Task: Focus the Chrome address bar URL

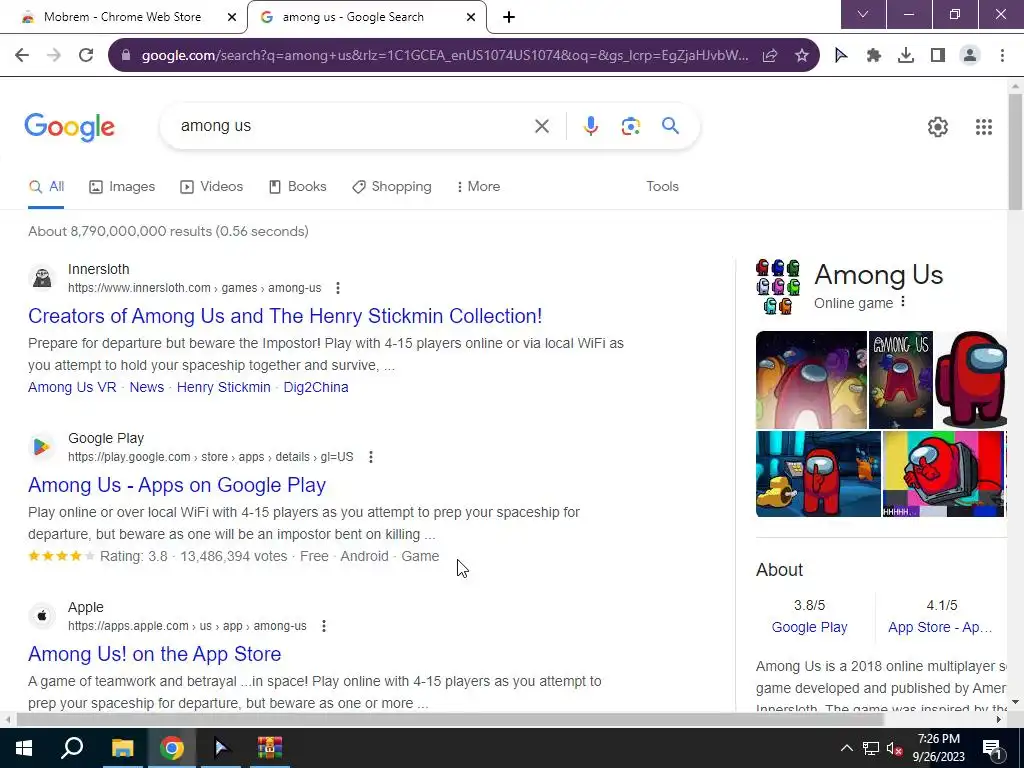Action: click(x=444, y=56)
